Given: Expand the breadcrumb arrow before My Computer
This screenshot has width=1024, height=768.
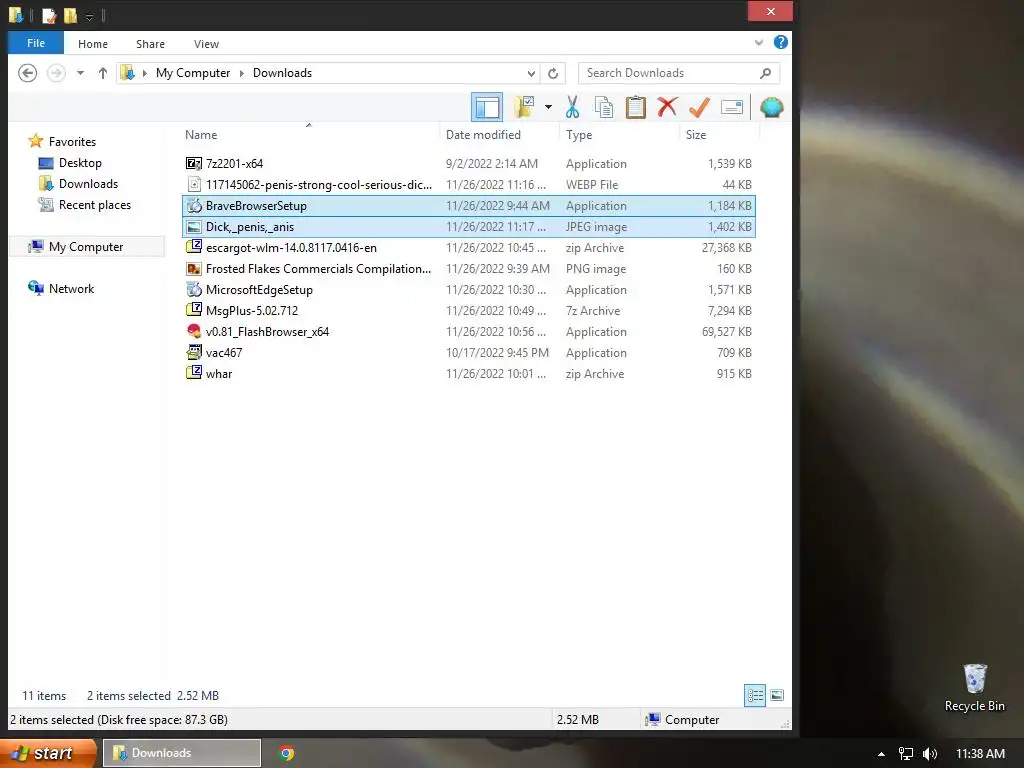Looking at the screenshot, I should [144, 73].
